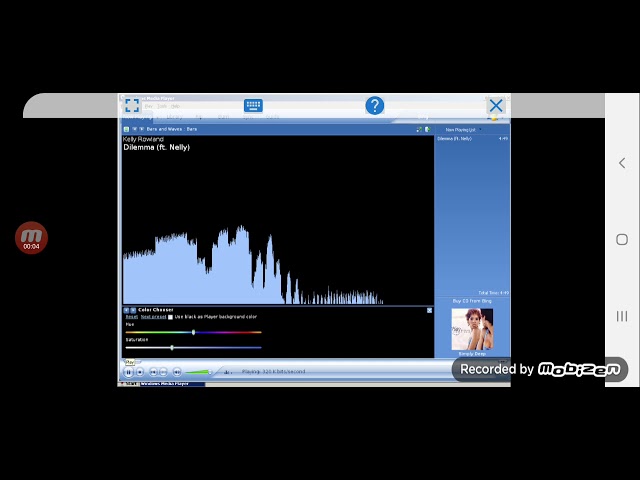Open the Help menu
The image size is (640, 480).
pos(175,106)
